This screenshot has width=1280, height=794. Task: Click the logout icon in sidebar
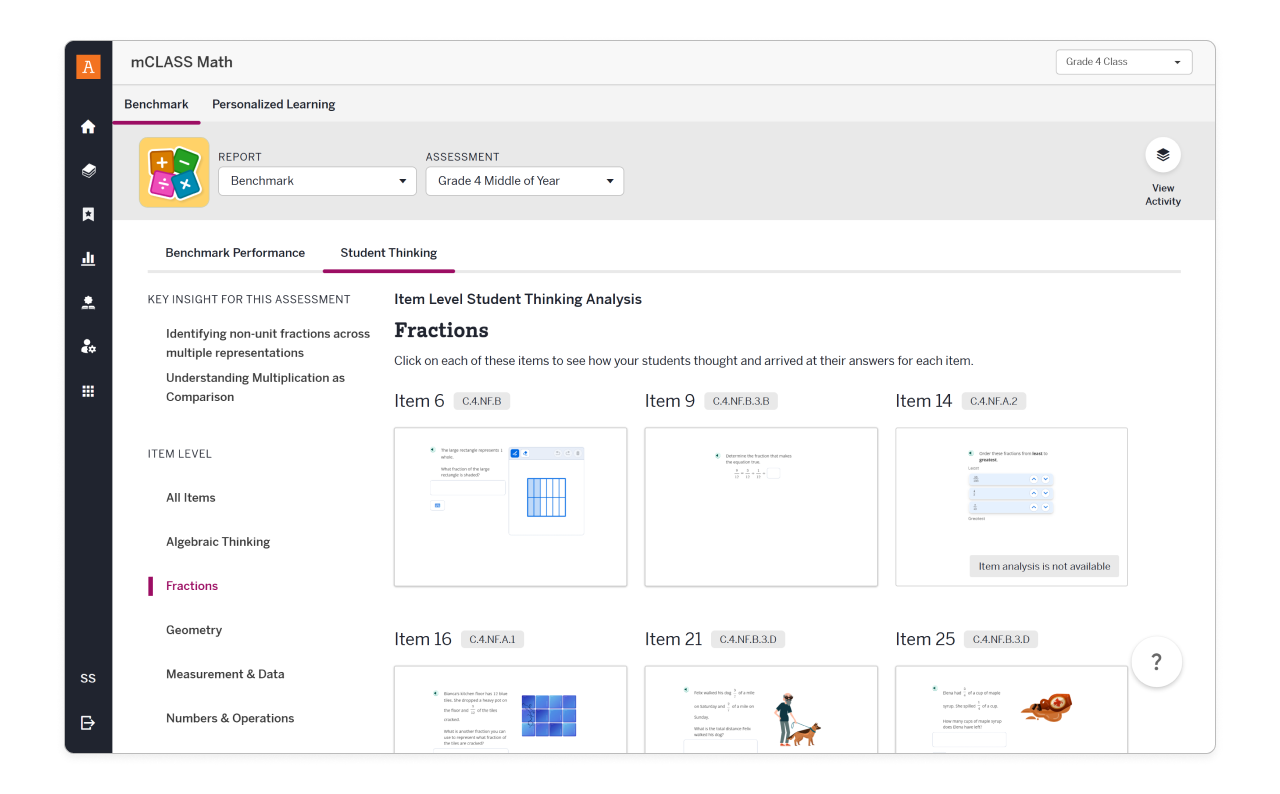88,722
